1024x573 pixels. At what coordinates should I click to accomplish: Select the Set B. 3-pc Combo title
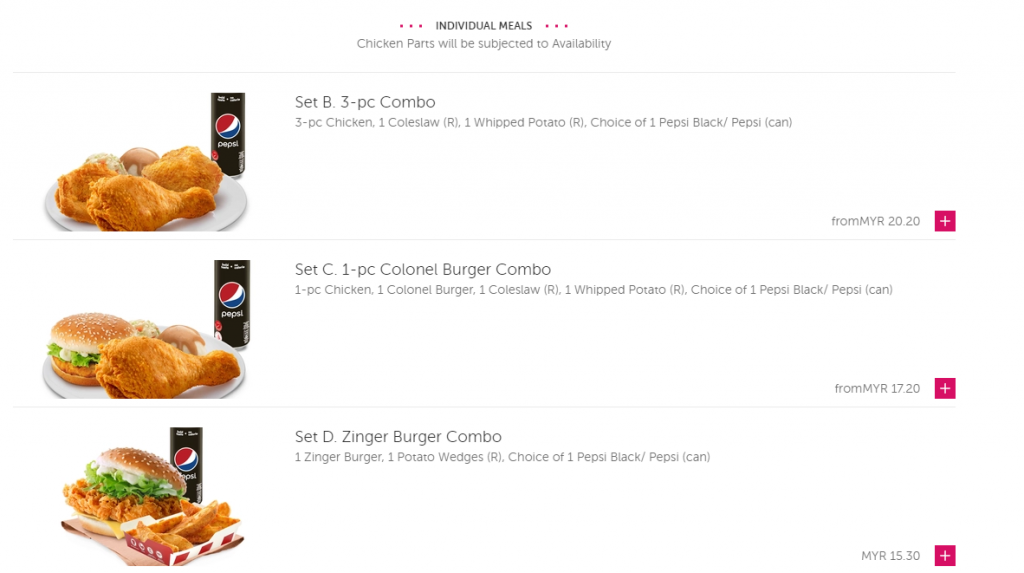(364, 102)
